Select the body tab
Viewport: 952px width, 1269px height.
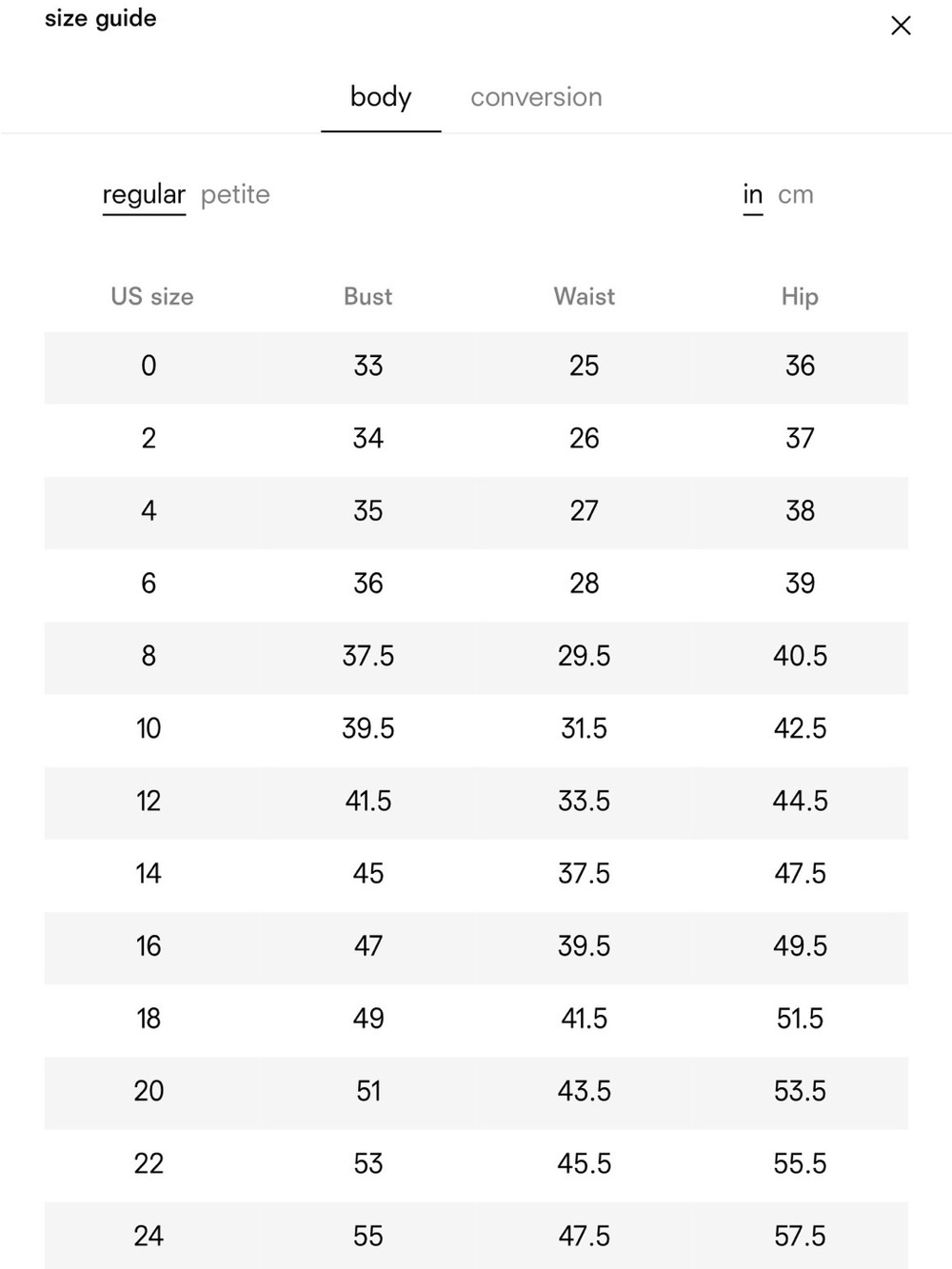pyautogui.click(x=381, y=97)
